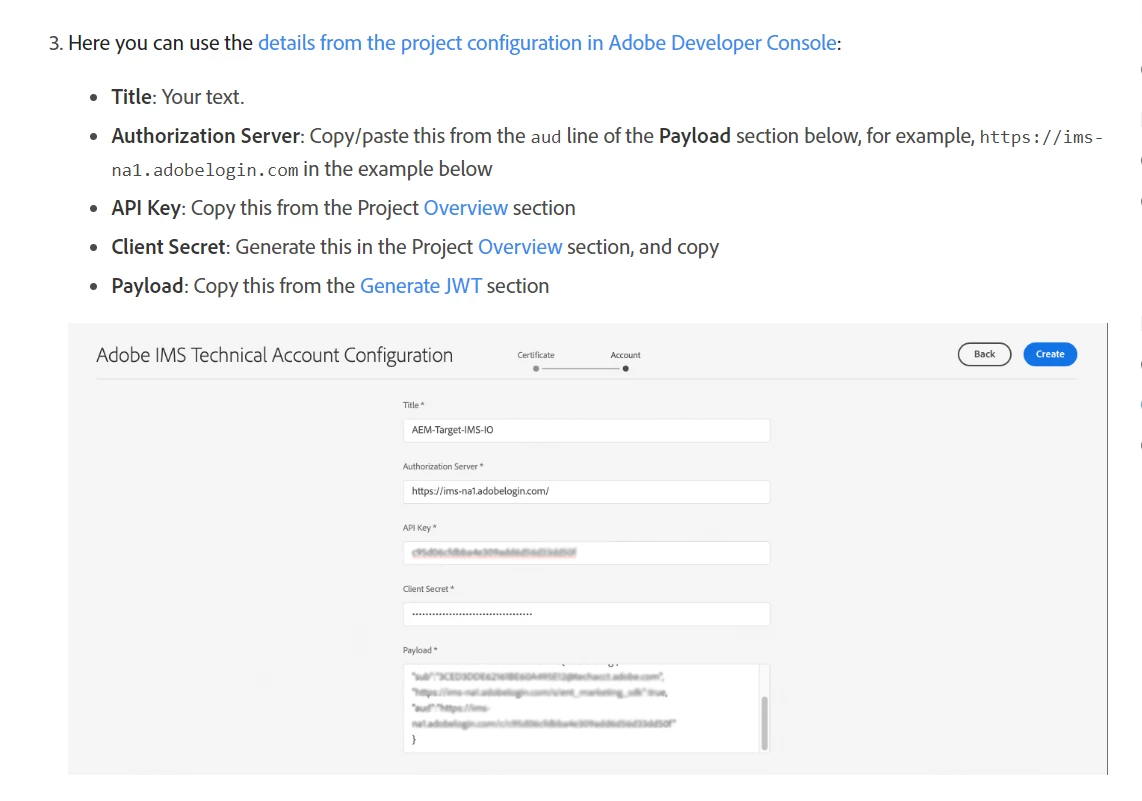Focus the API Key input field
The image size is (1142, 801).
(x=586, y=553)
